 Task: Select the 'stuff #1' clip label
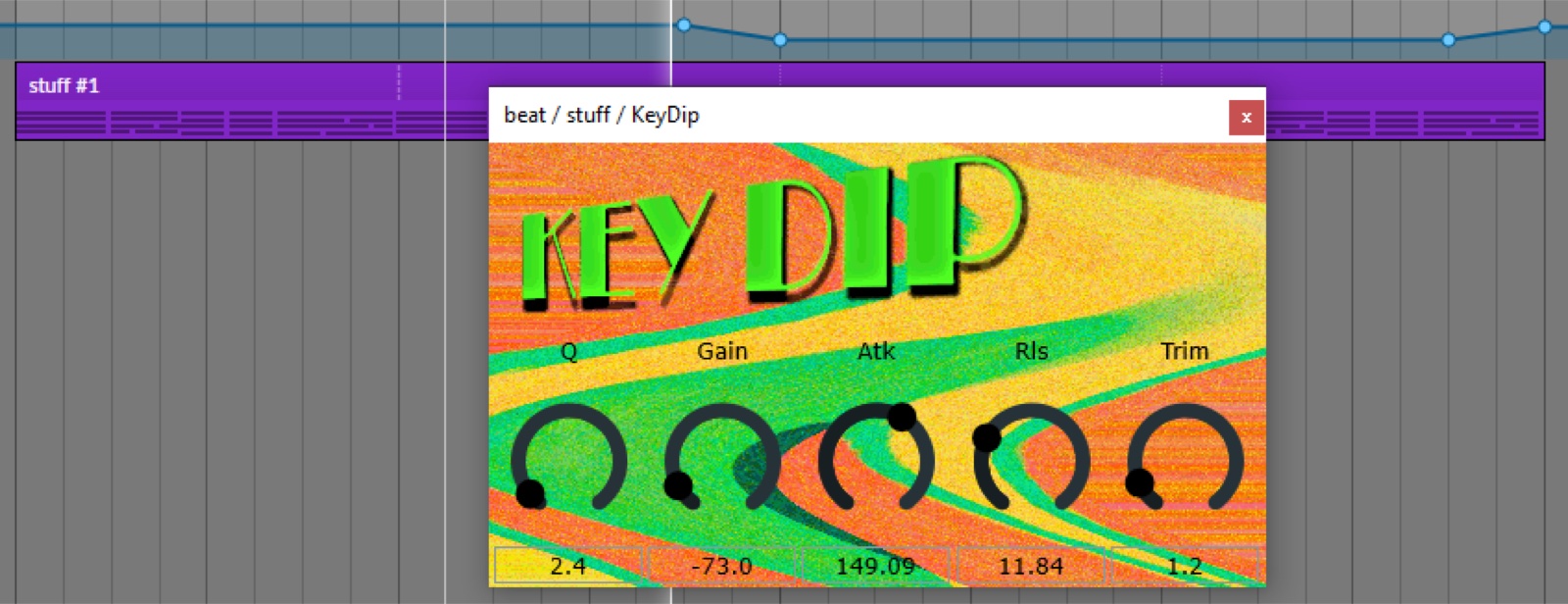(64, 85)
